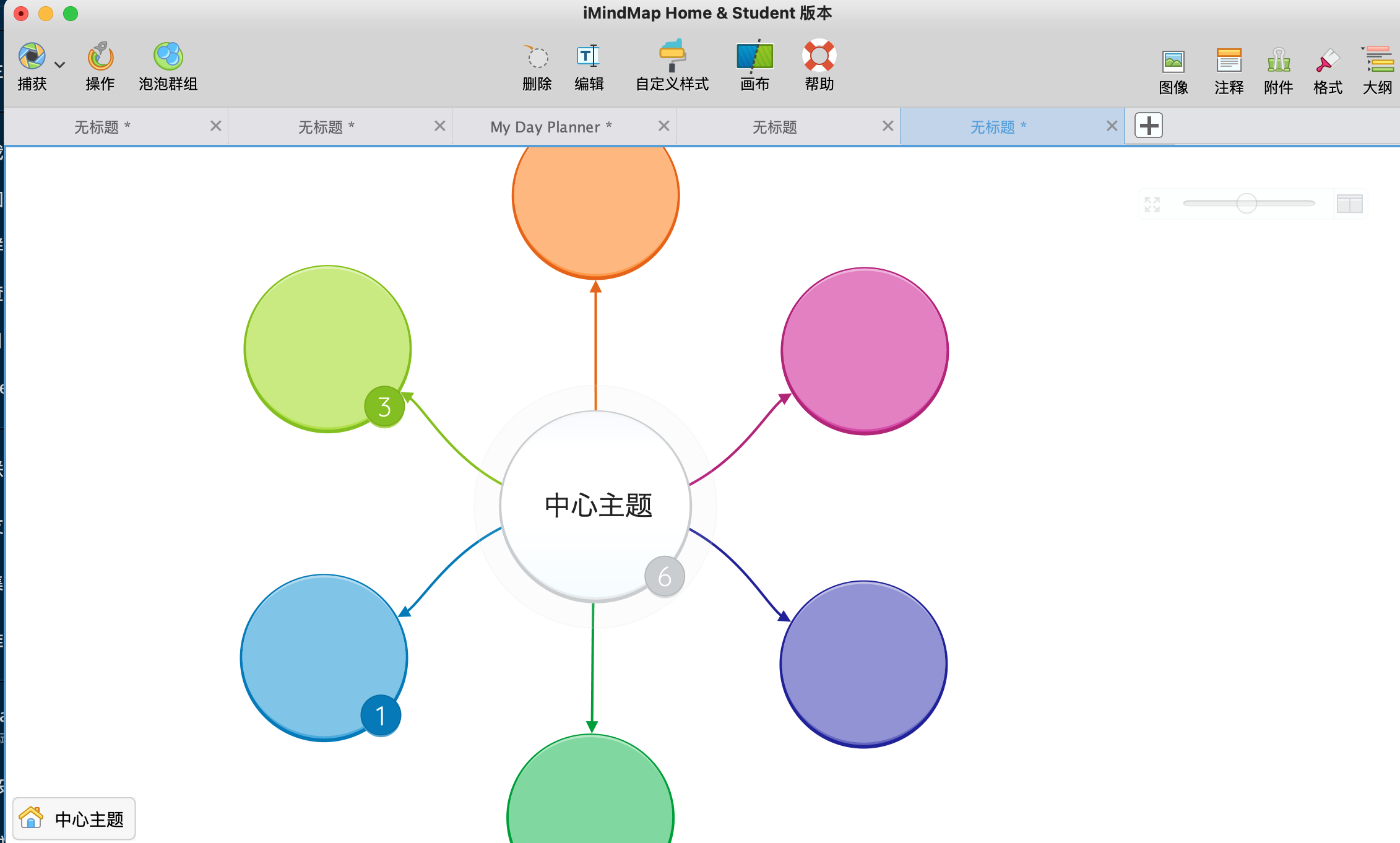Open 自定义样式 paint roller icon

672,56
